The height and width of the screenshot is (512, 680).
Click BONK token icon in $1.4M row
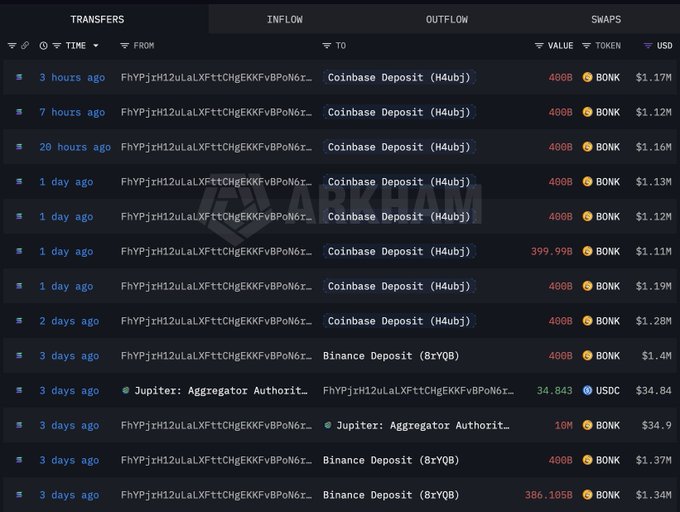(x=587, y=355)
